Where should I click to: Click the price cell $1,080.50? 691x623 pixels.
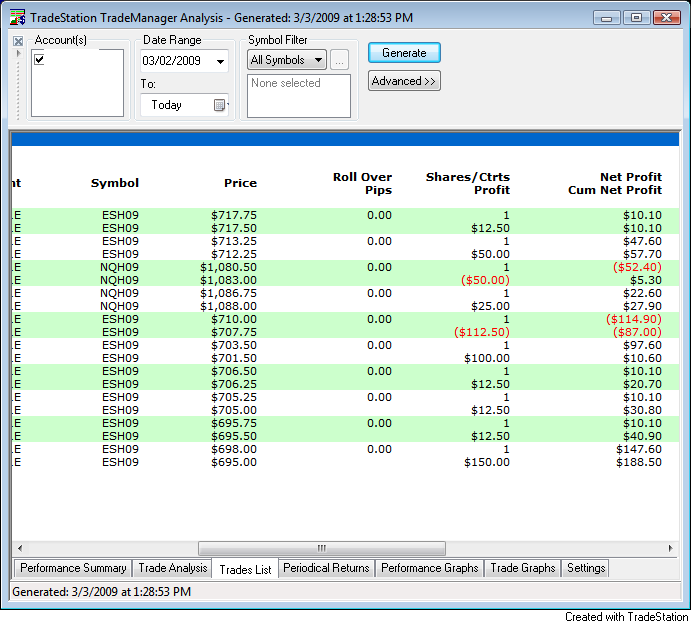[x=228, y=267]
